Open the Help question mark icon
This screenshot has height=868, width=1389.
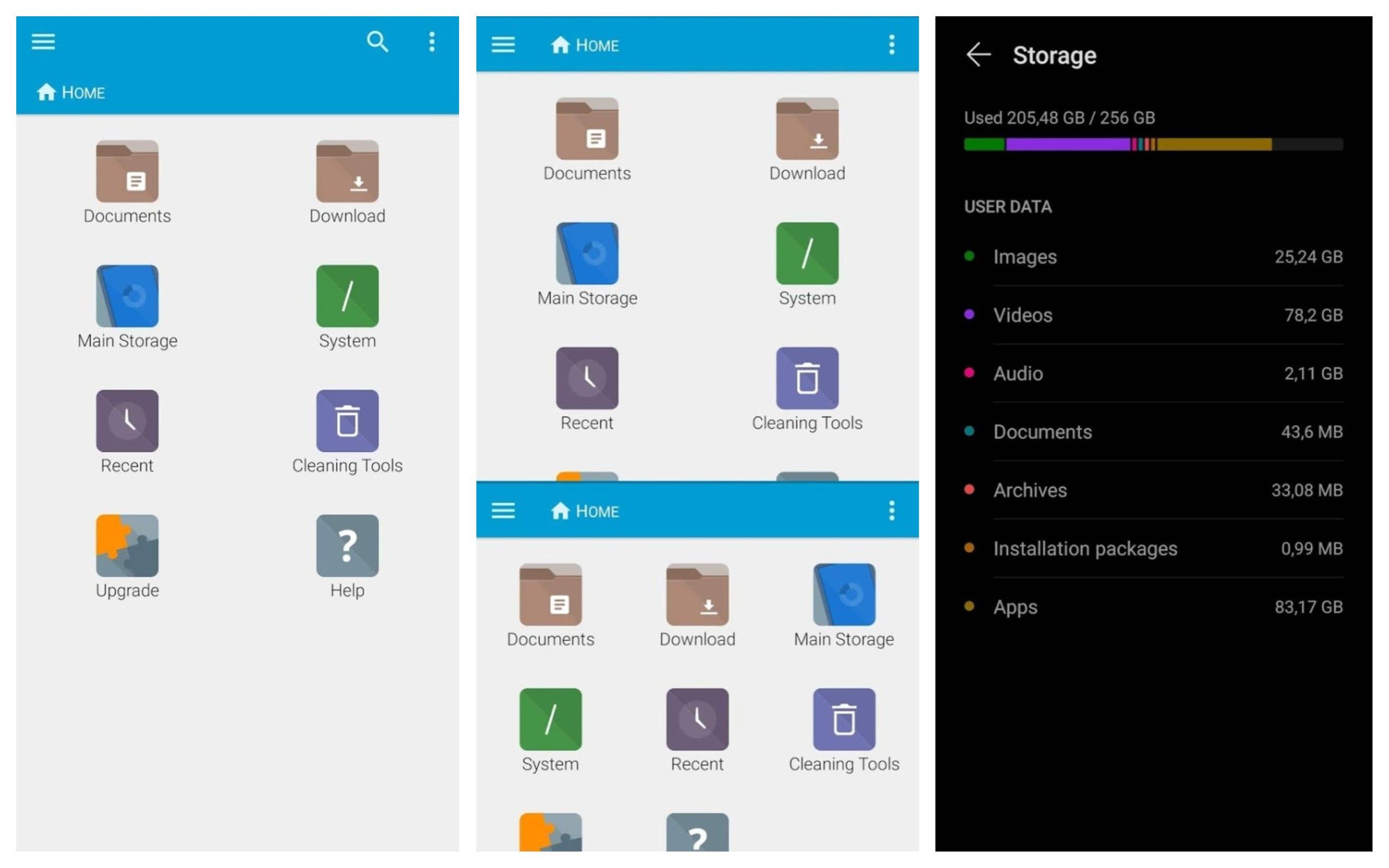click(x=347, y=545)
